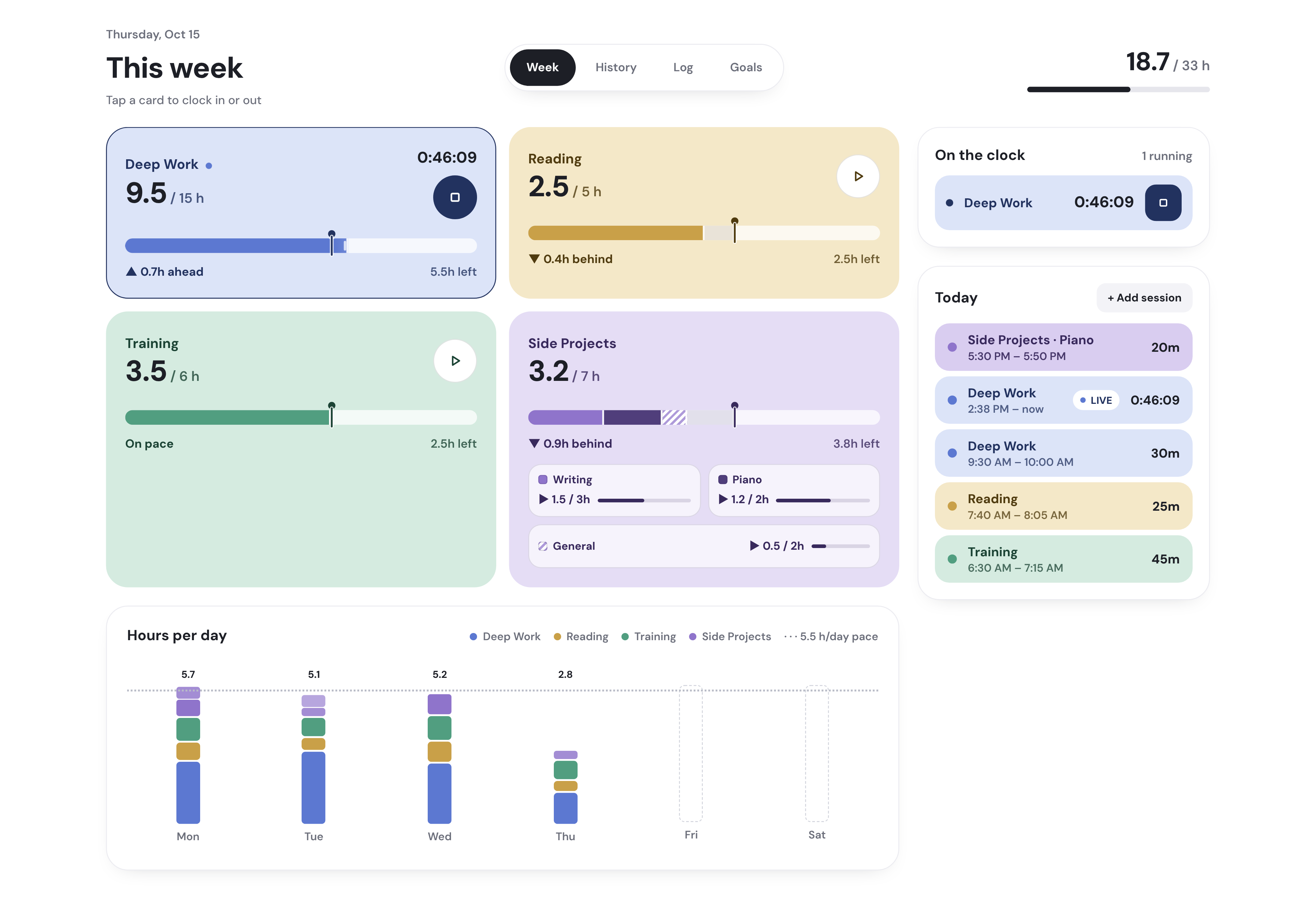Select the Side Projects chart legend item

click(x=730, y=636)
